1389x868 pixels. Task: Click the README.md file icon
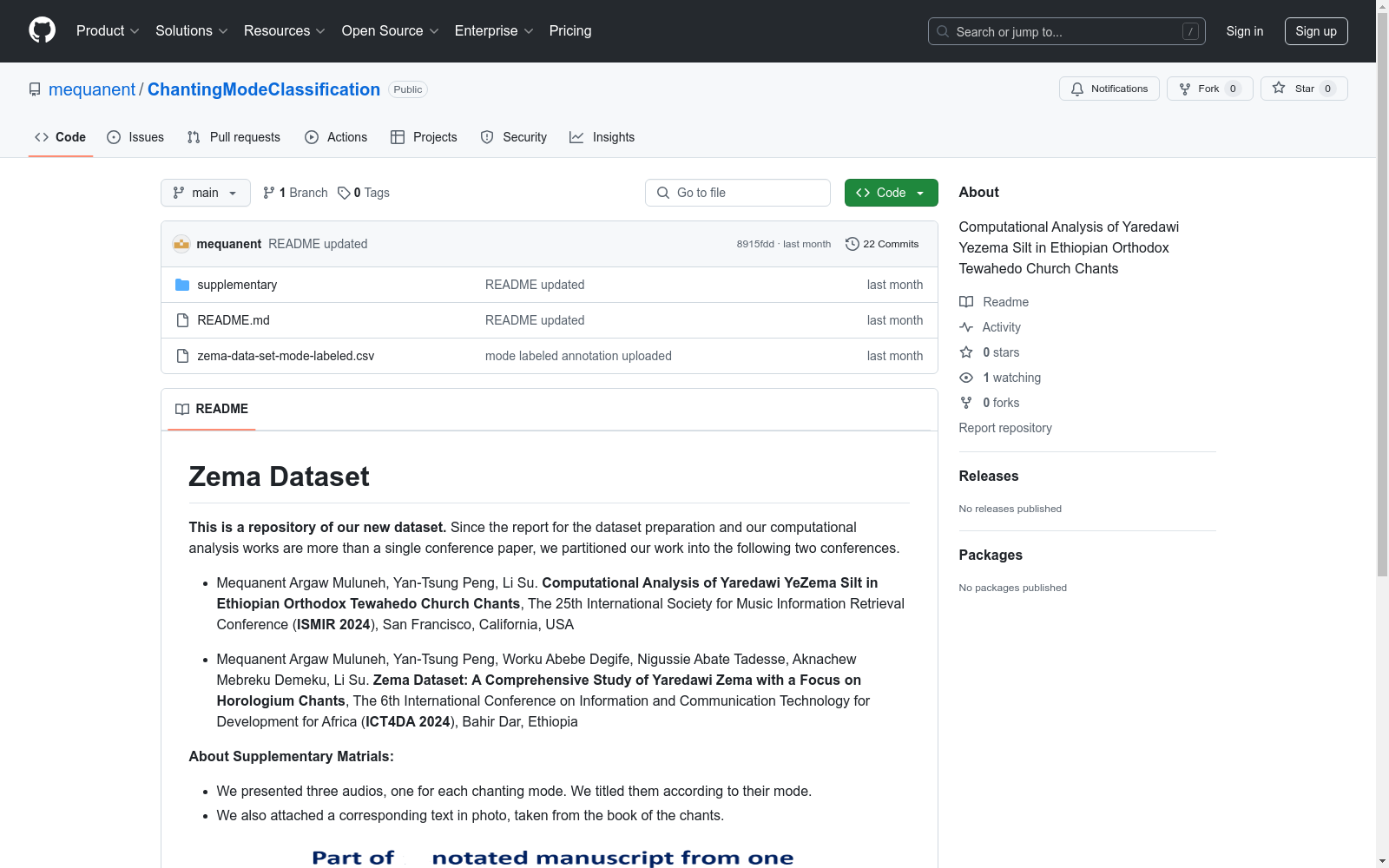(x=182, y=320)
